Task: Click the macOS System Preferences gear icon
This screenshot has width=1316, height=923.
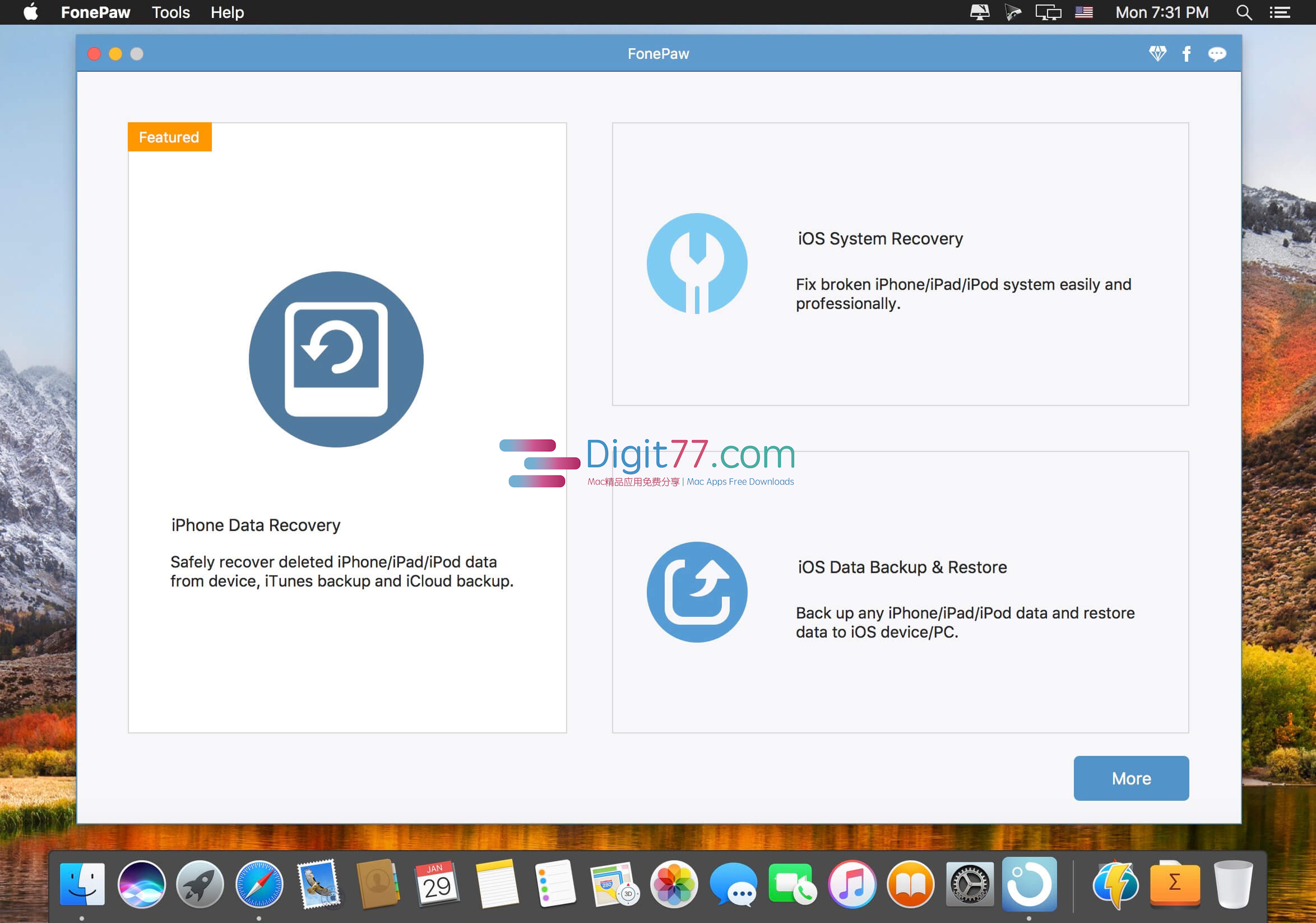Action: pos(961,883)
